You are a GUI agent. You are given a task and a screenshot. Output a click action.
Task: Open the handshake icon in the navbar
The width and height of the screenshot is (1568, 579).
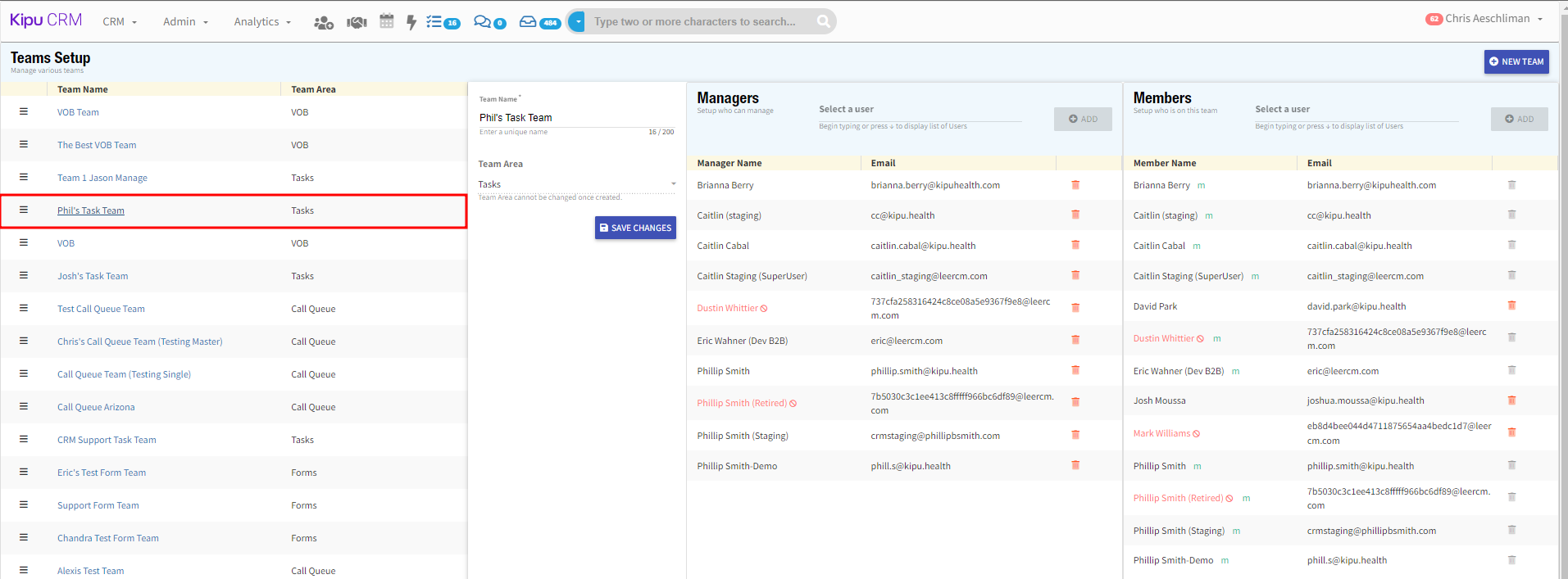[x=357, y=22]
